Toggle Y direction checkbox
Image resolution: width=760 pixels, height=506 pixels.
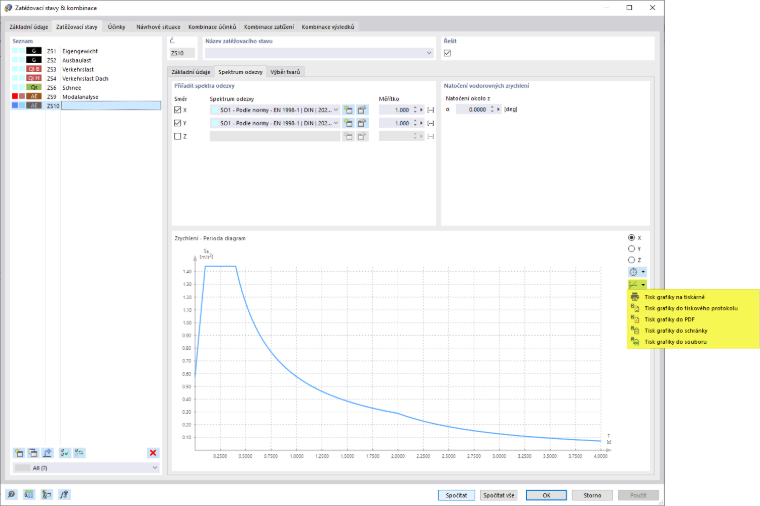click(x=177, y=123)
